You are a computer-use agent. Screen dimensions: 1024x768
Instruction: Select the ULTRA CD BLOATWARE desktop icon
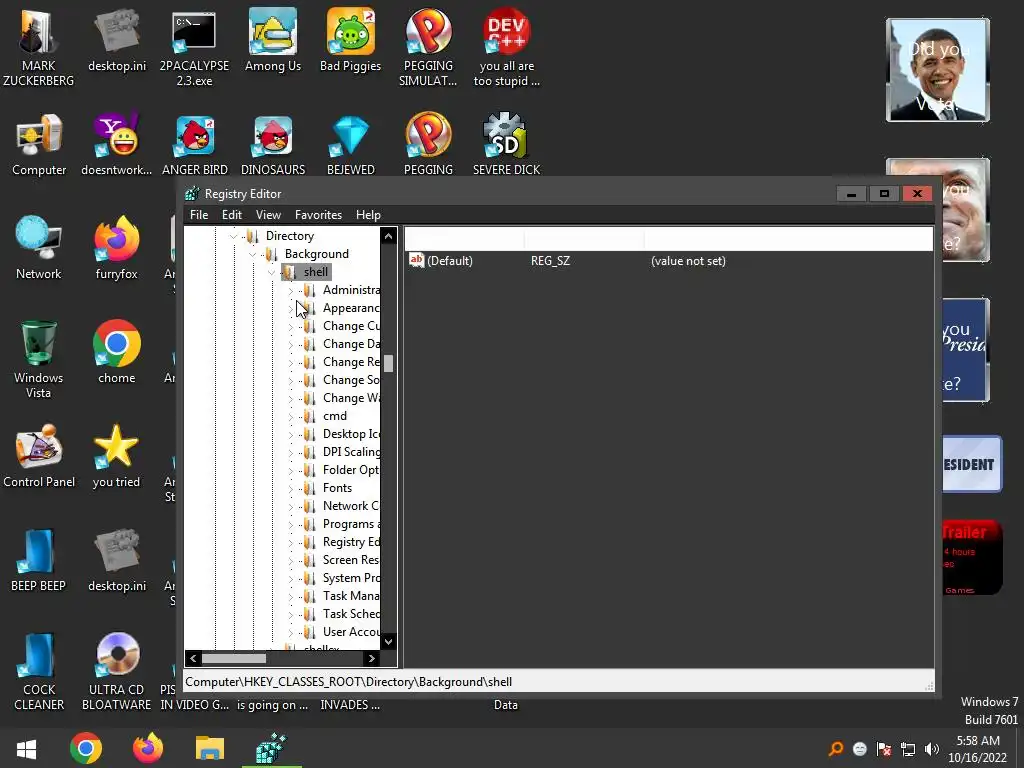pos(116,671)
